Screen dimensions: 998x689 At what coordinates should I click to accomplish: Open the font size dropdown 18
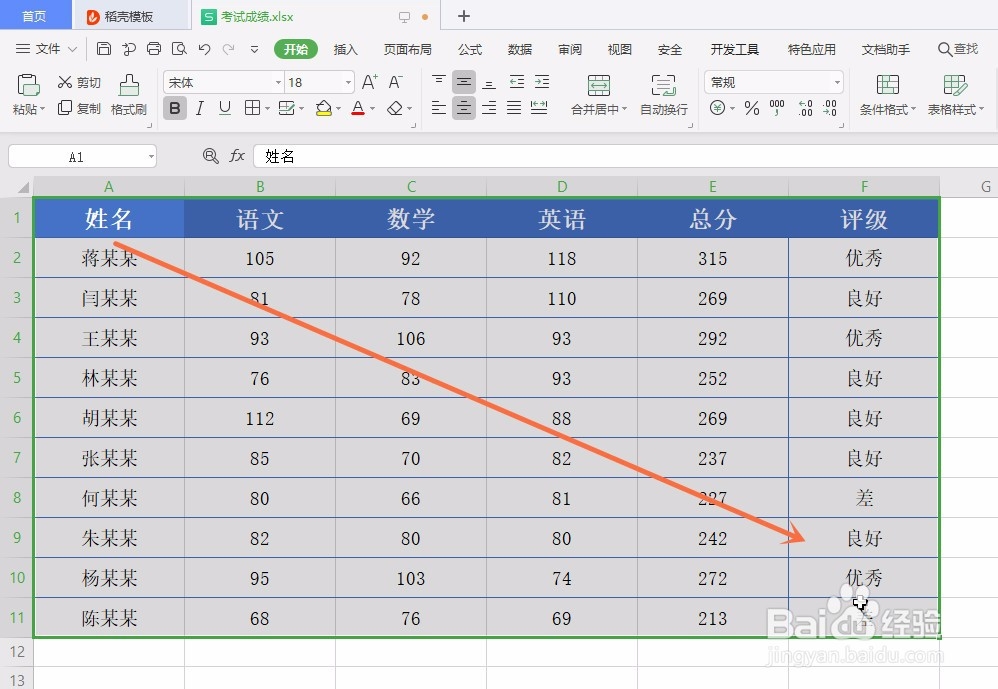(x=348, y=83)
